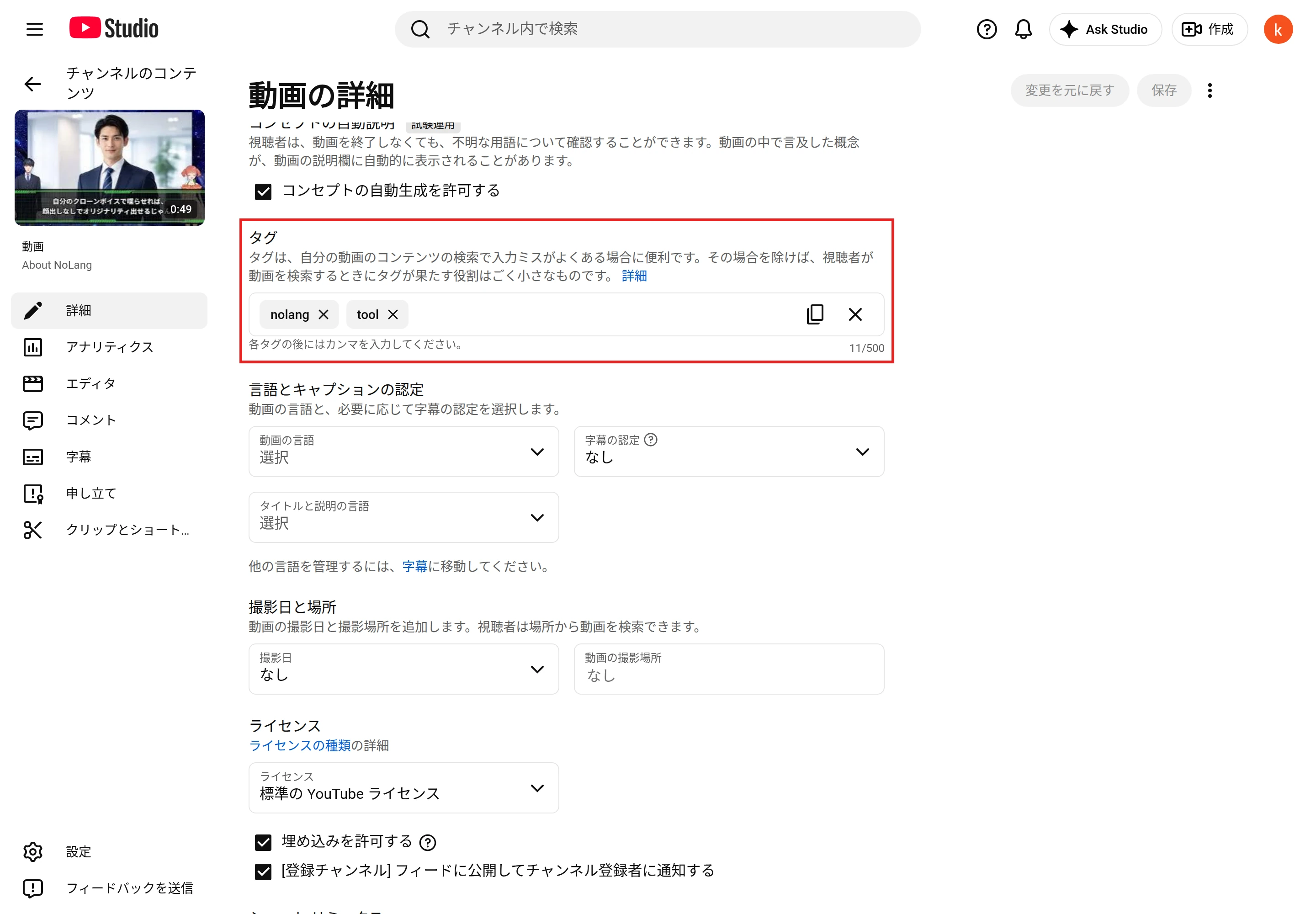Toggle the 埋め込みを許可する checkbox

tap(263, 842)
